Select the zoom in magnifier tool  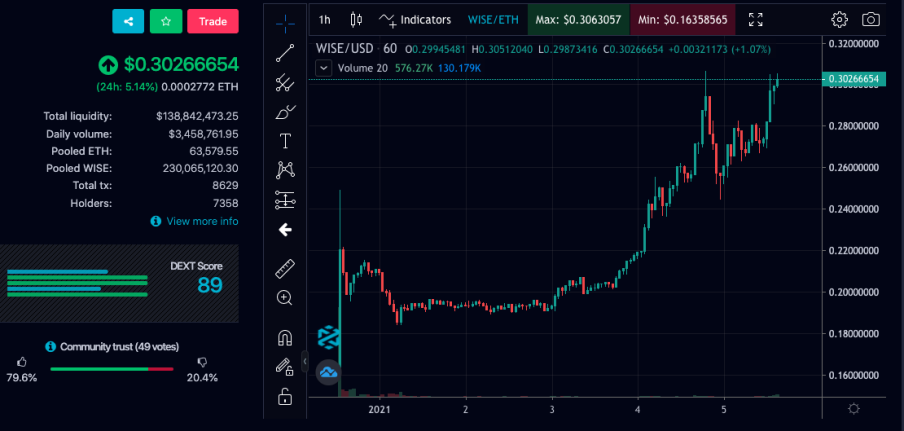[x=285, y=298]
